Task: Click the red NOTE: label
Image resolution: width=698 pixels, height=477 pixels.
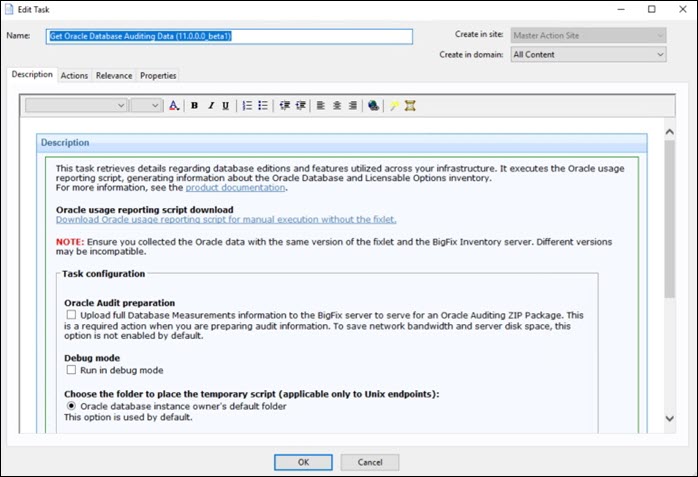Action: (x=70, y=242)
